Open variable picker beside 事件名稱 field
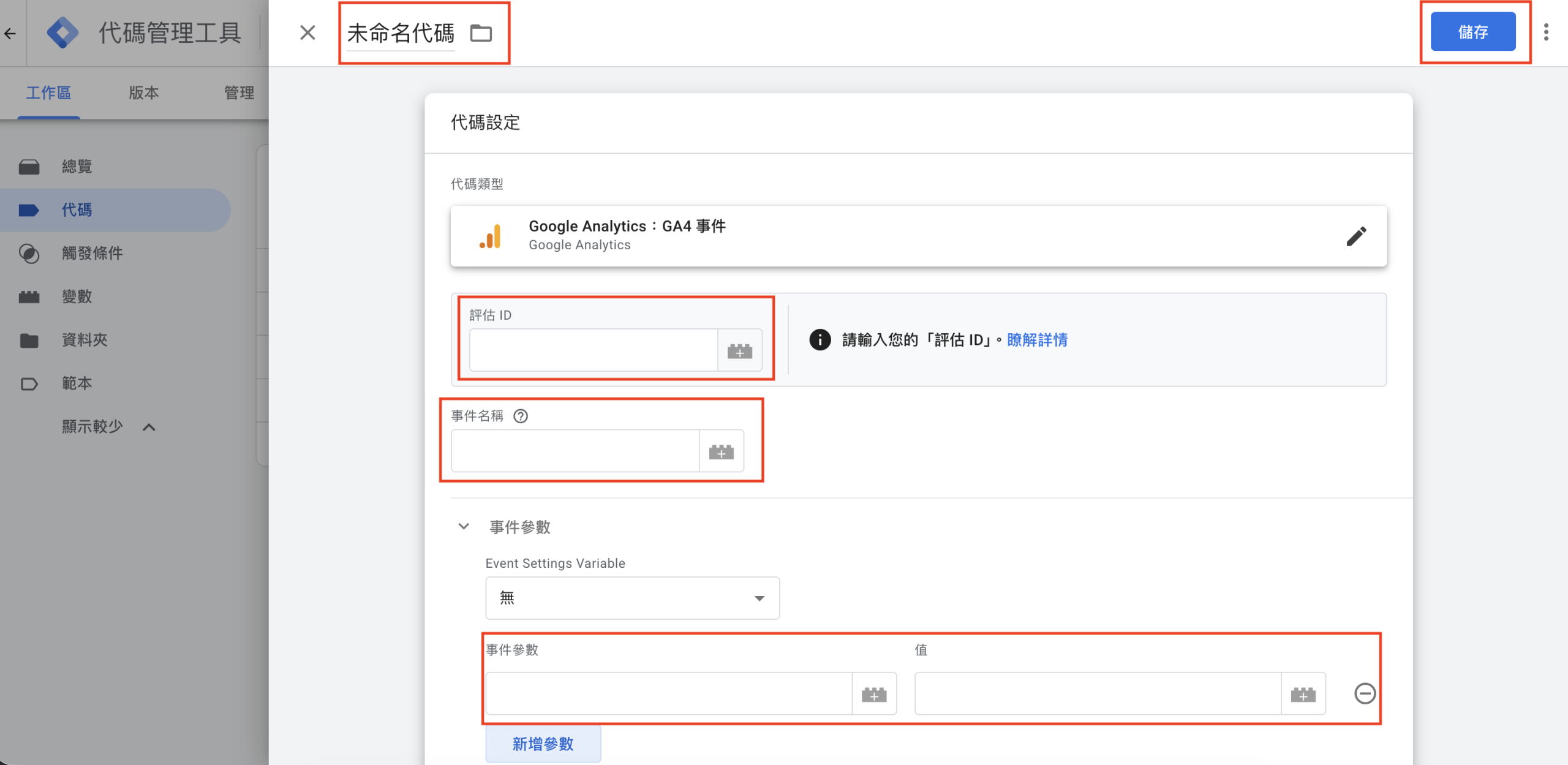 point(722,451)
